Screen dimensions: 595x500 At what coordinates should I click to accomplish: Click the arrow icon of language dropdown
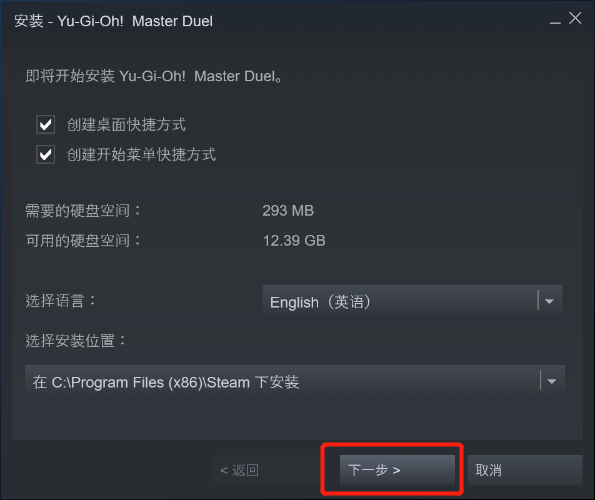tap(549, 302)
